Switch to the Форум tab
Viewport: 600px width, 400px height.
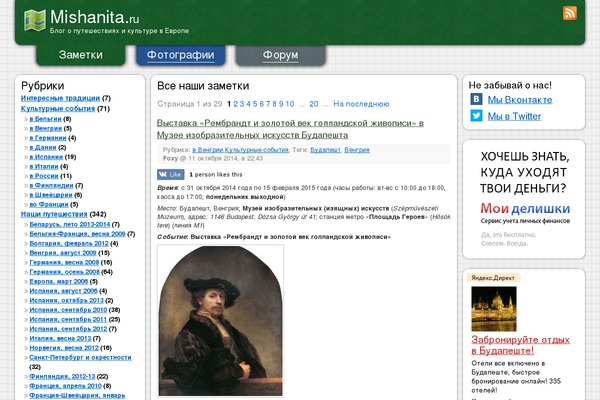[280, 55]
